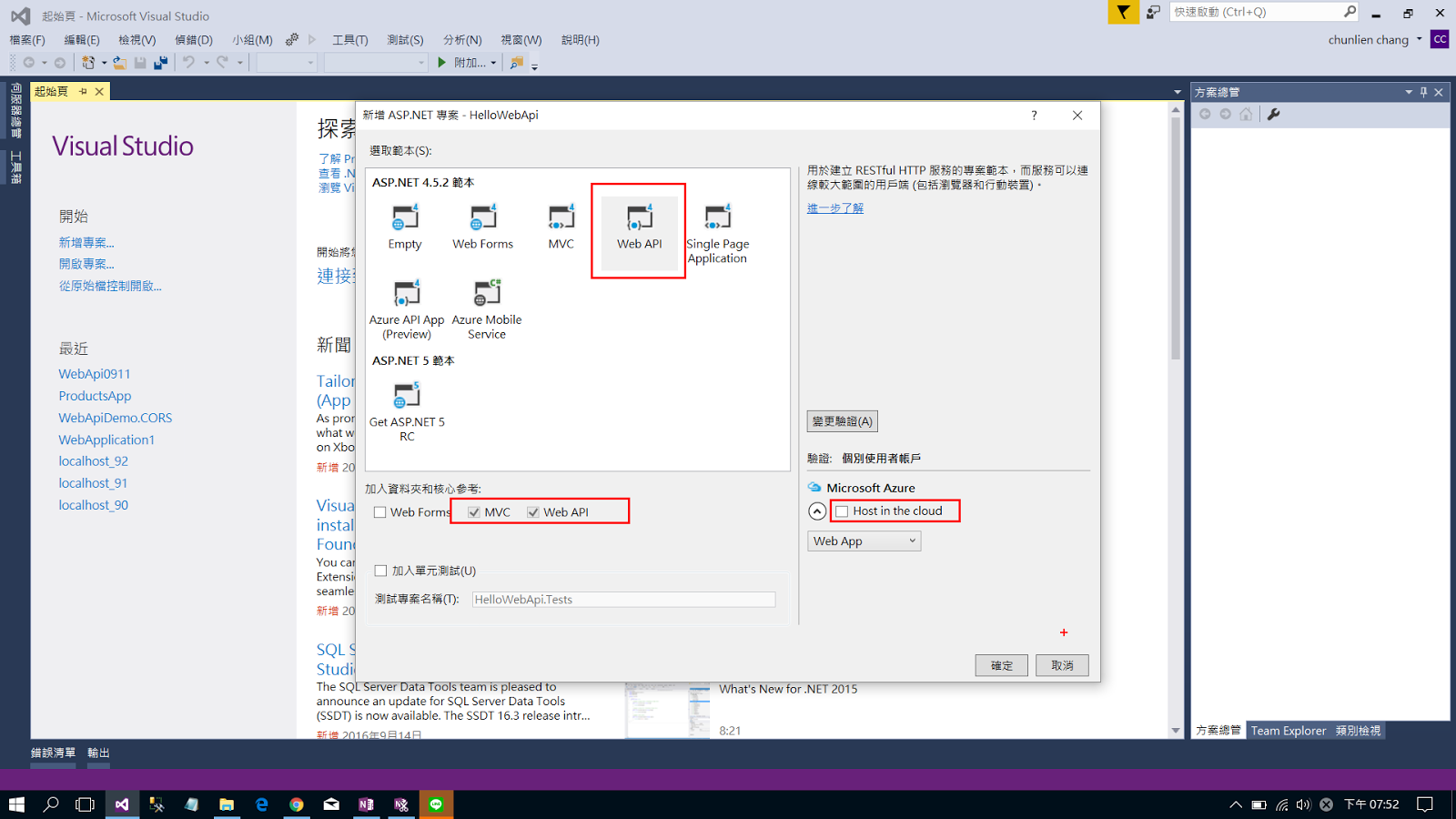Click the start debugging green play icon
The image size is (1456, 819).
point(441,62)
